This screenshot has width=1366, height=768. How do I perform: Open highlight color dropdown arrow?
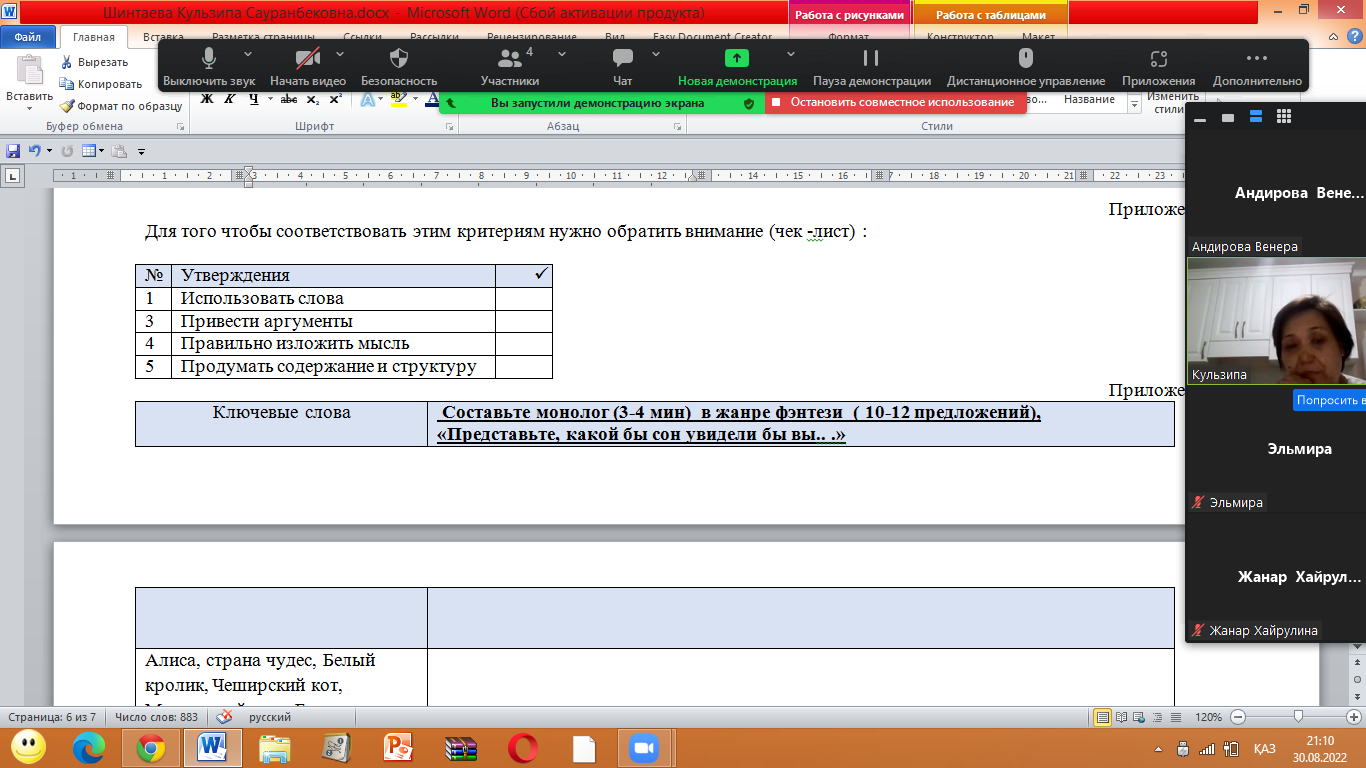pyautogui.click(x=414, y=99)
